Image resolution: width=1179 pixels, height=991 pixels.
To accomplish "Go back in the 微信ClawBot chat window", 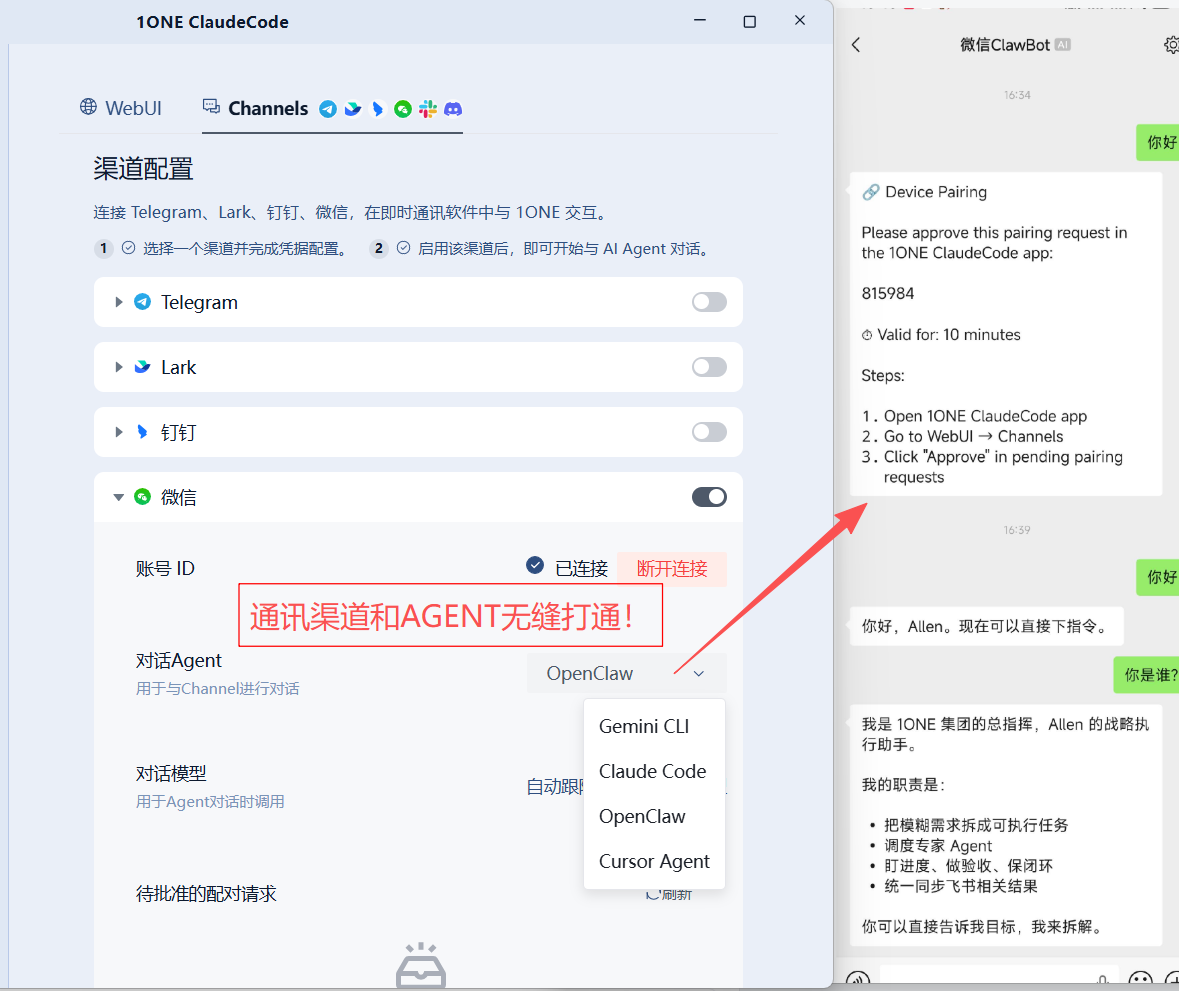I will pos(856,45).
